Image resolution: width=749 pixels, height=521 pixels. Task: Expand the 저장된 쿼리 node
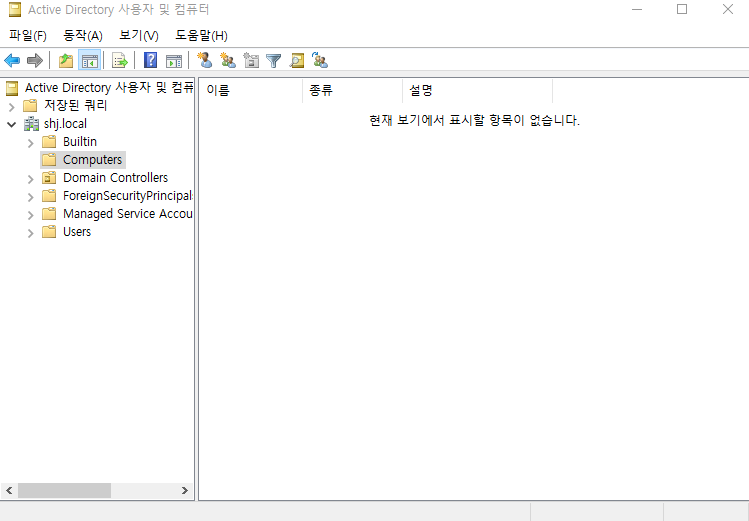tap(11, 106)
